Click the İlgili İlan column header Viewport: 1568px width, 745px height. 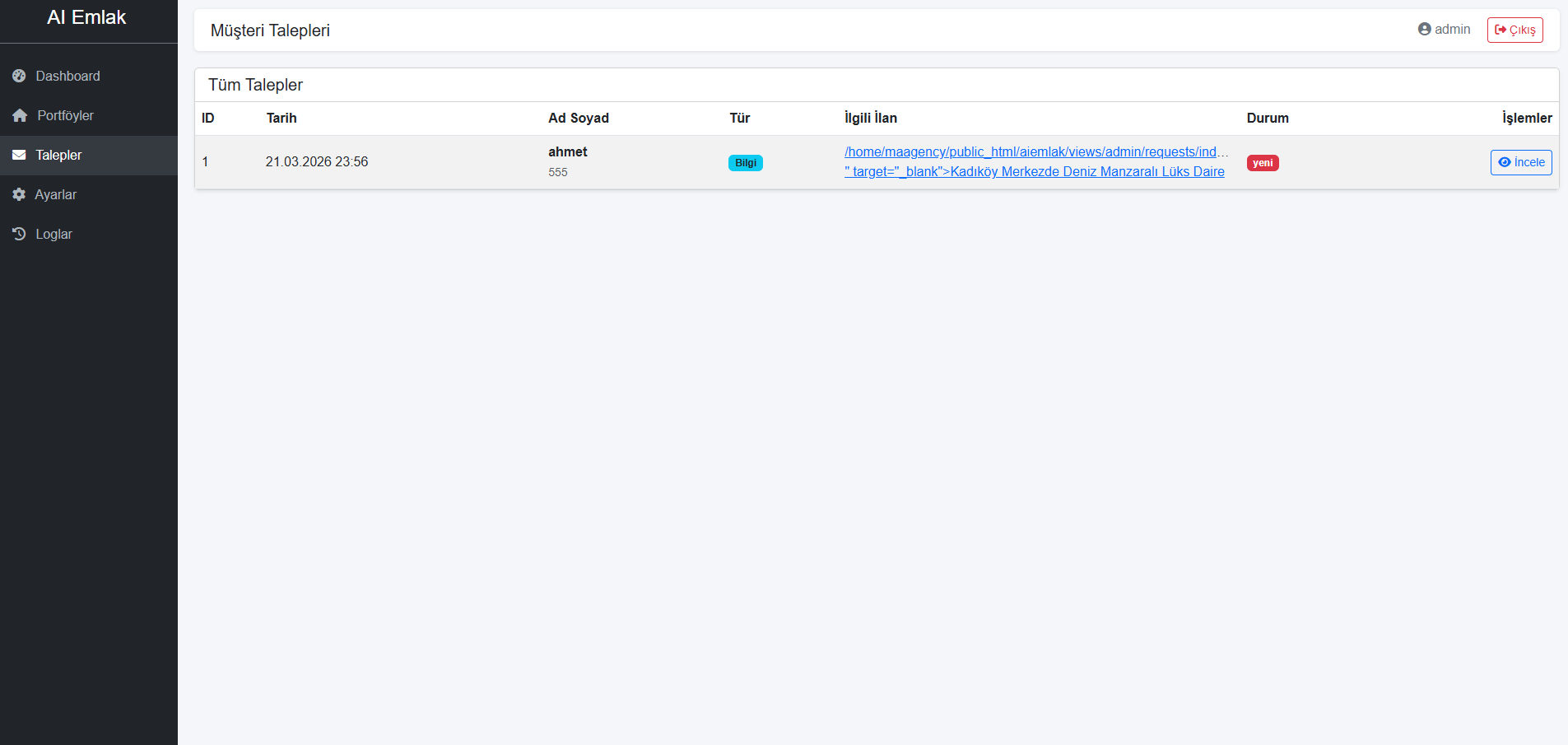[871, 118]
